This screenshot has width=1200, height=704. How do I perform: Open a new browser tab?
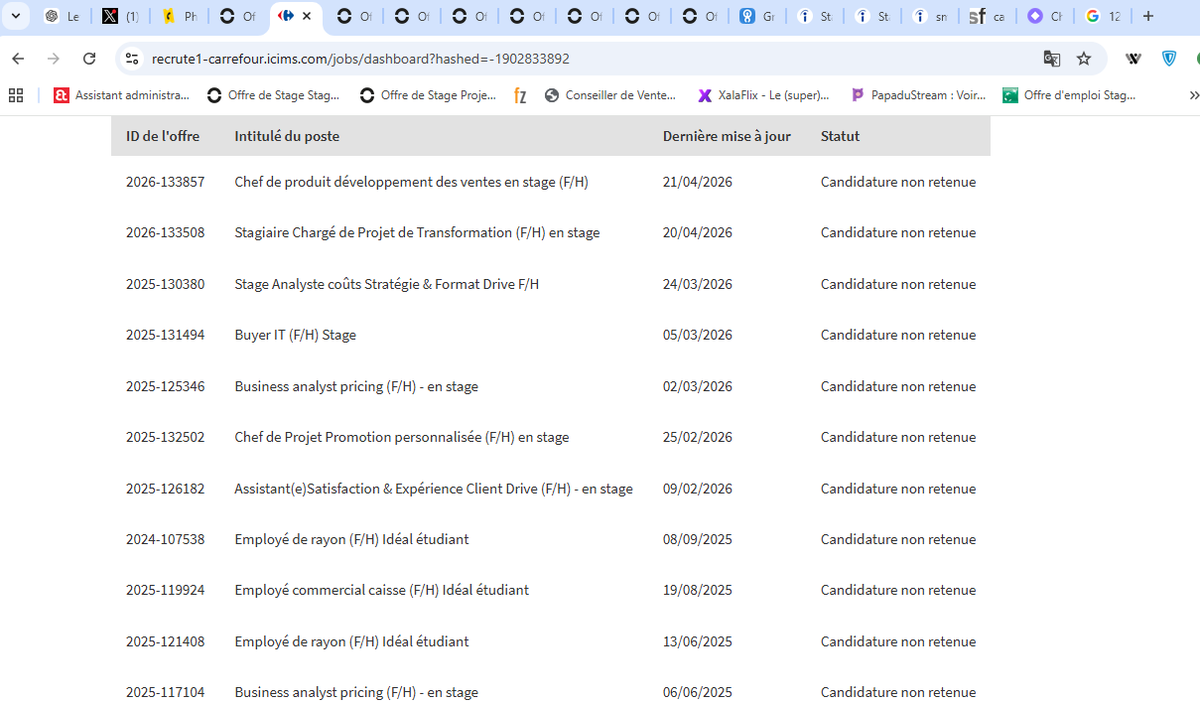1148,16
